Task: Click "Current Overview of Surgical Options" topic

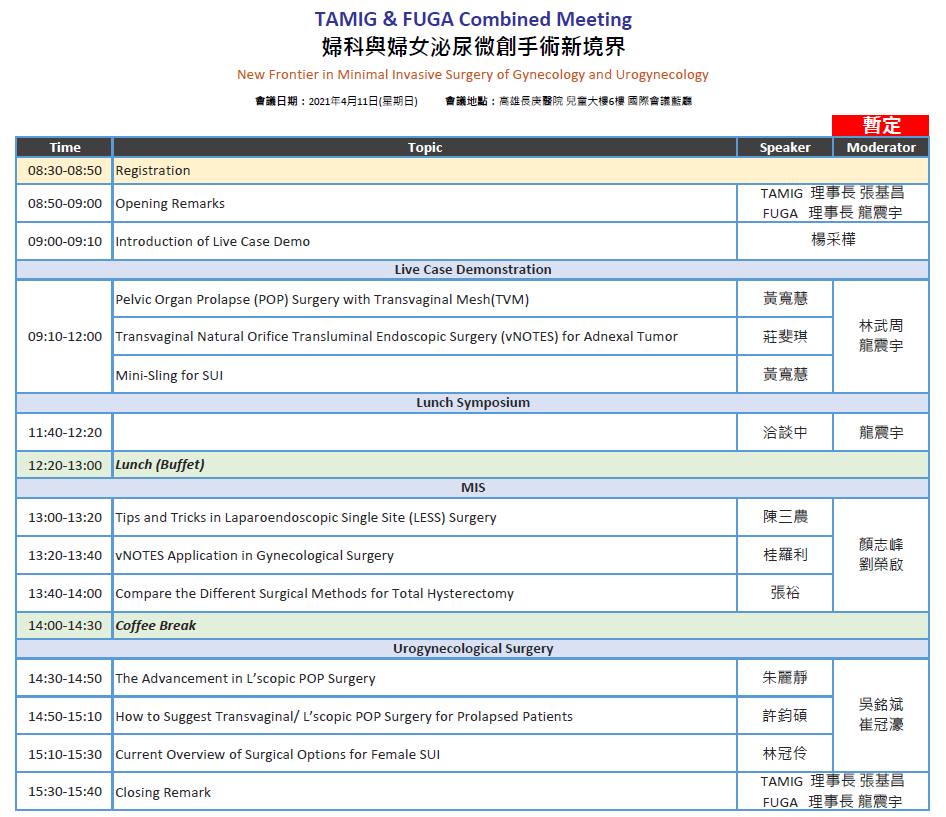Action: pos(278,755)
